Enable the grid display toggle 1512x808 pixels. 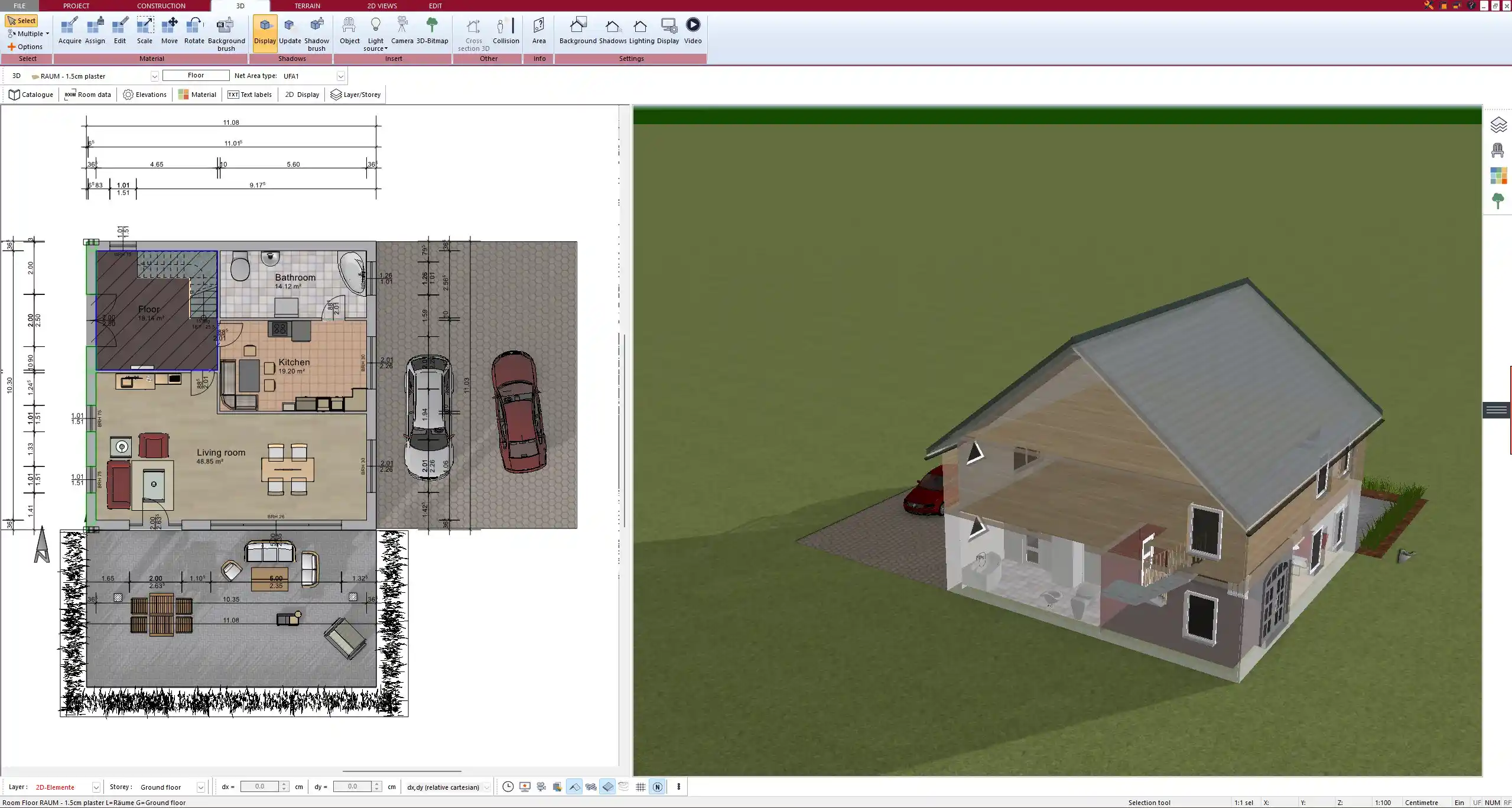click(640, 787)
